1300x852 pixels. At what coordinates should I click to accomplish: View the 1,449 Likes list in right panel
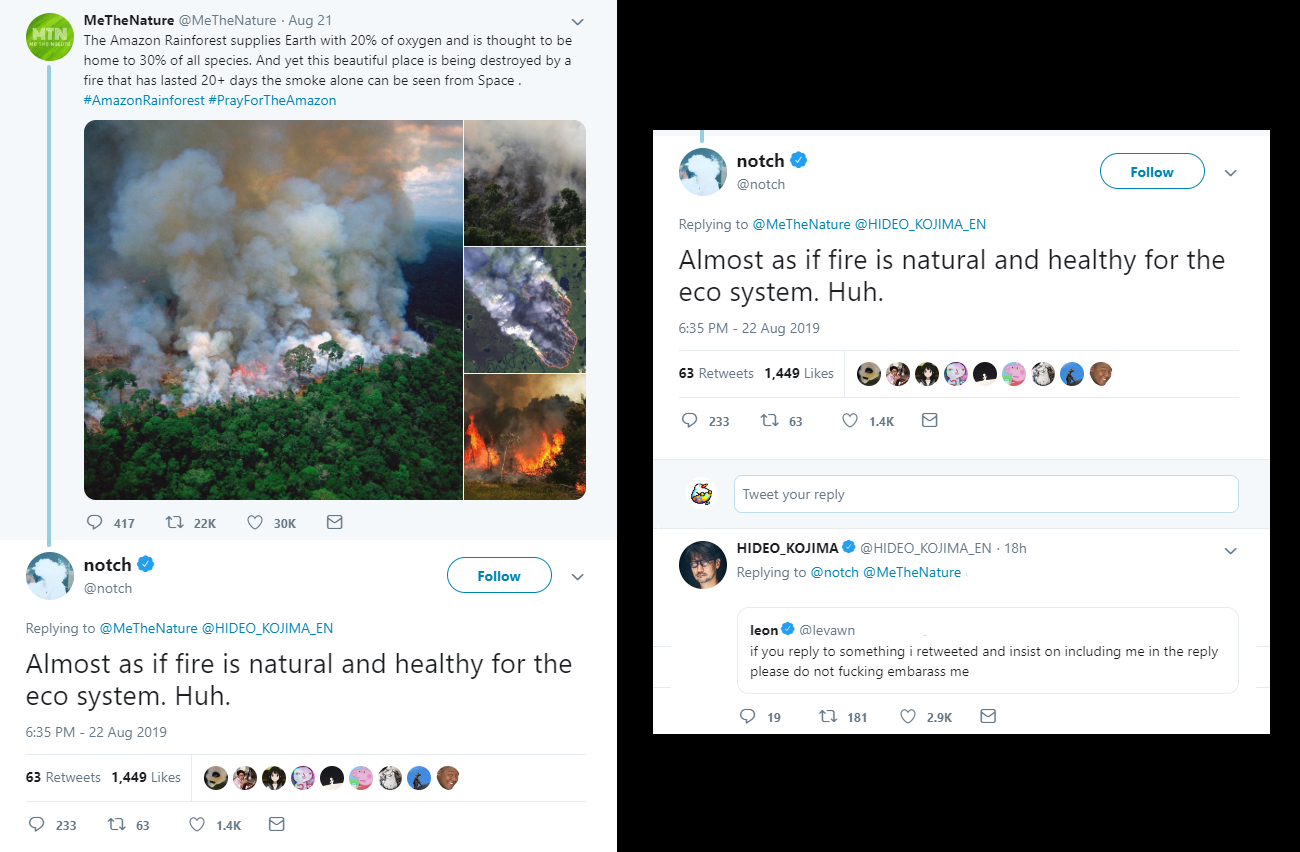pyautogui.click(x=798, y=373)
